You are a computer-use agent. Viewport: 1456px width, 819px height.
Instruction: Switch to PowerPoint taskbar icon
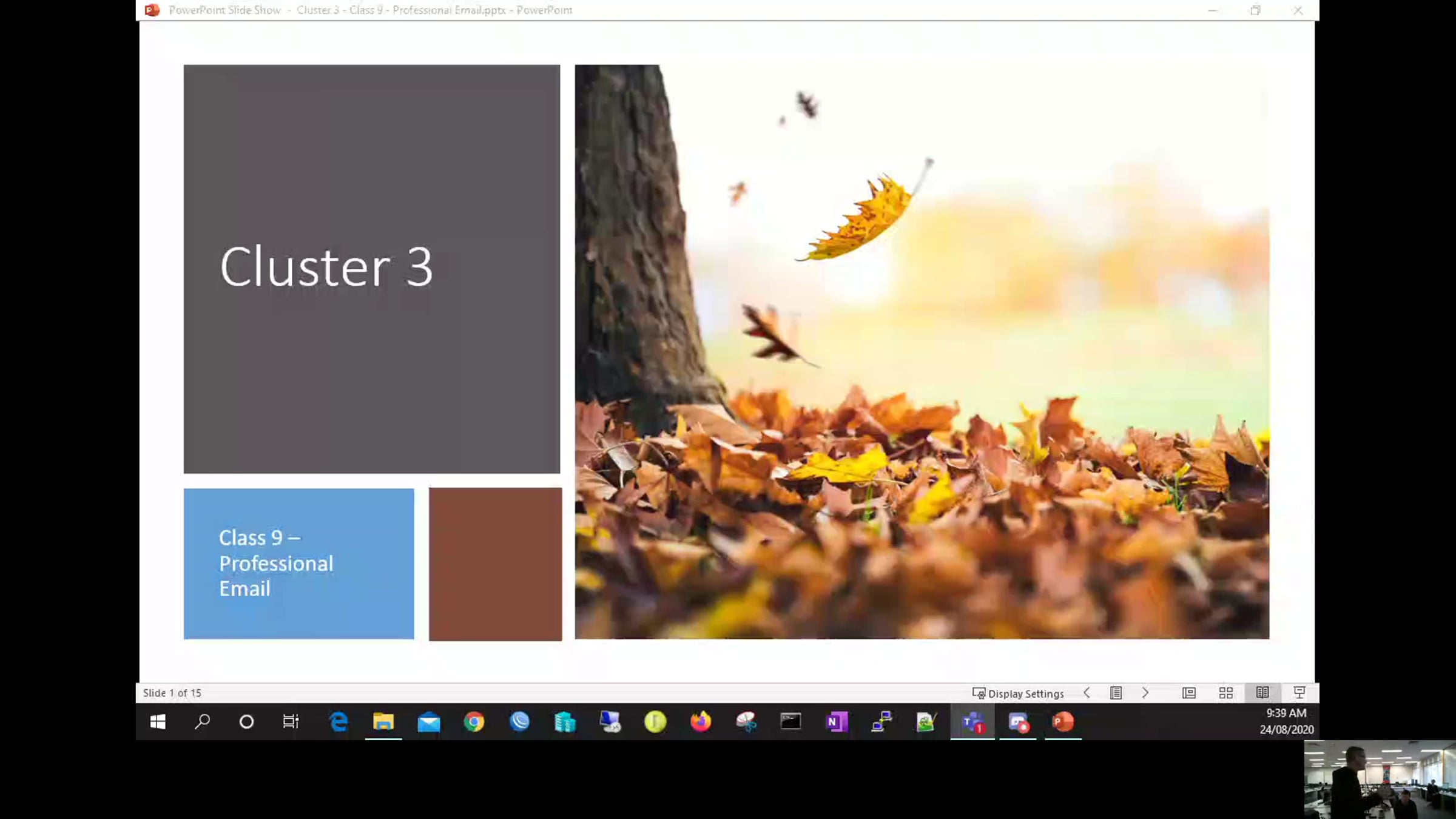[x=1063, y=722]
